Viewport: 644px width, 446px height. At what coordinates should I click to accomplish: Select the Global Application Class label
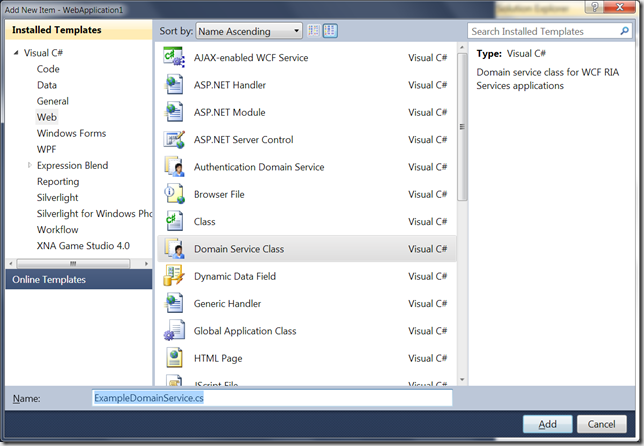pos(245,331)
